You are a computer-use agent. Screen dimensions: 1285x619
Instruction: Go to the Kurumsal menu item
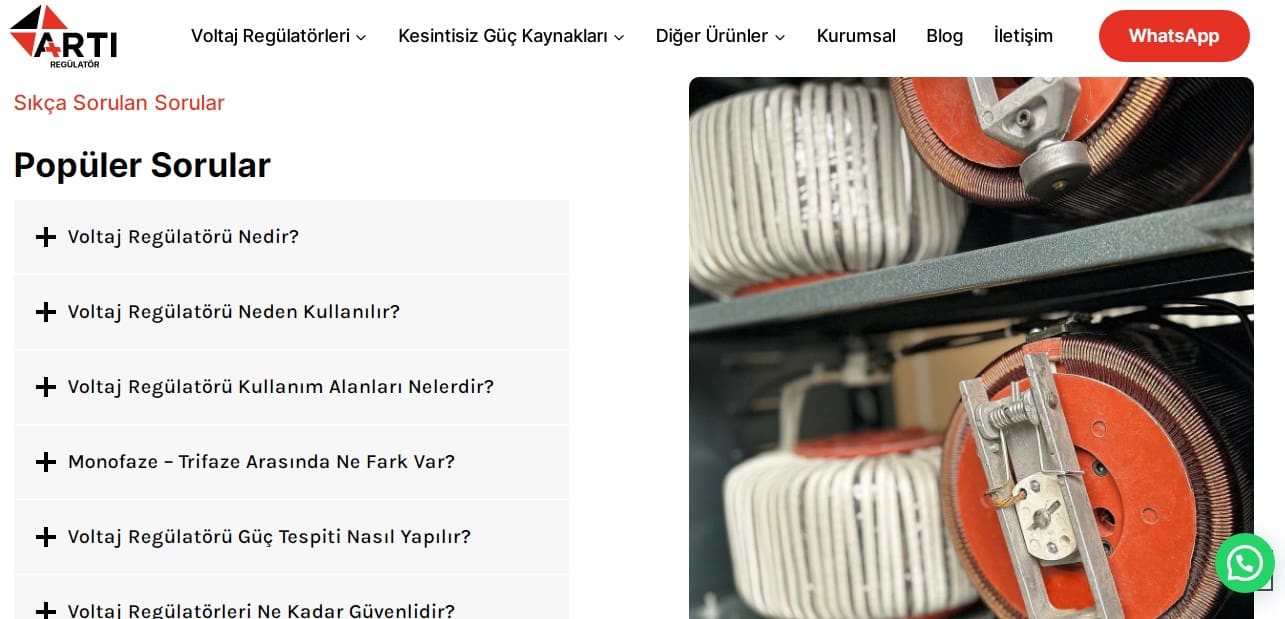[x=856, y=36]
